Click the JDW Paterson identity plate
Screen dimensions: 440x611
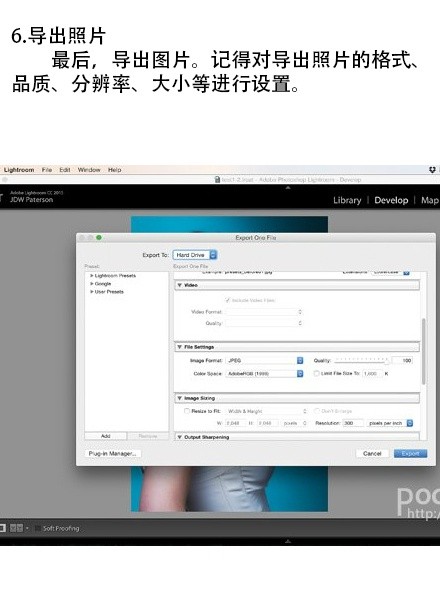pyautogui.click(x=32, y=200)
